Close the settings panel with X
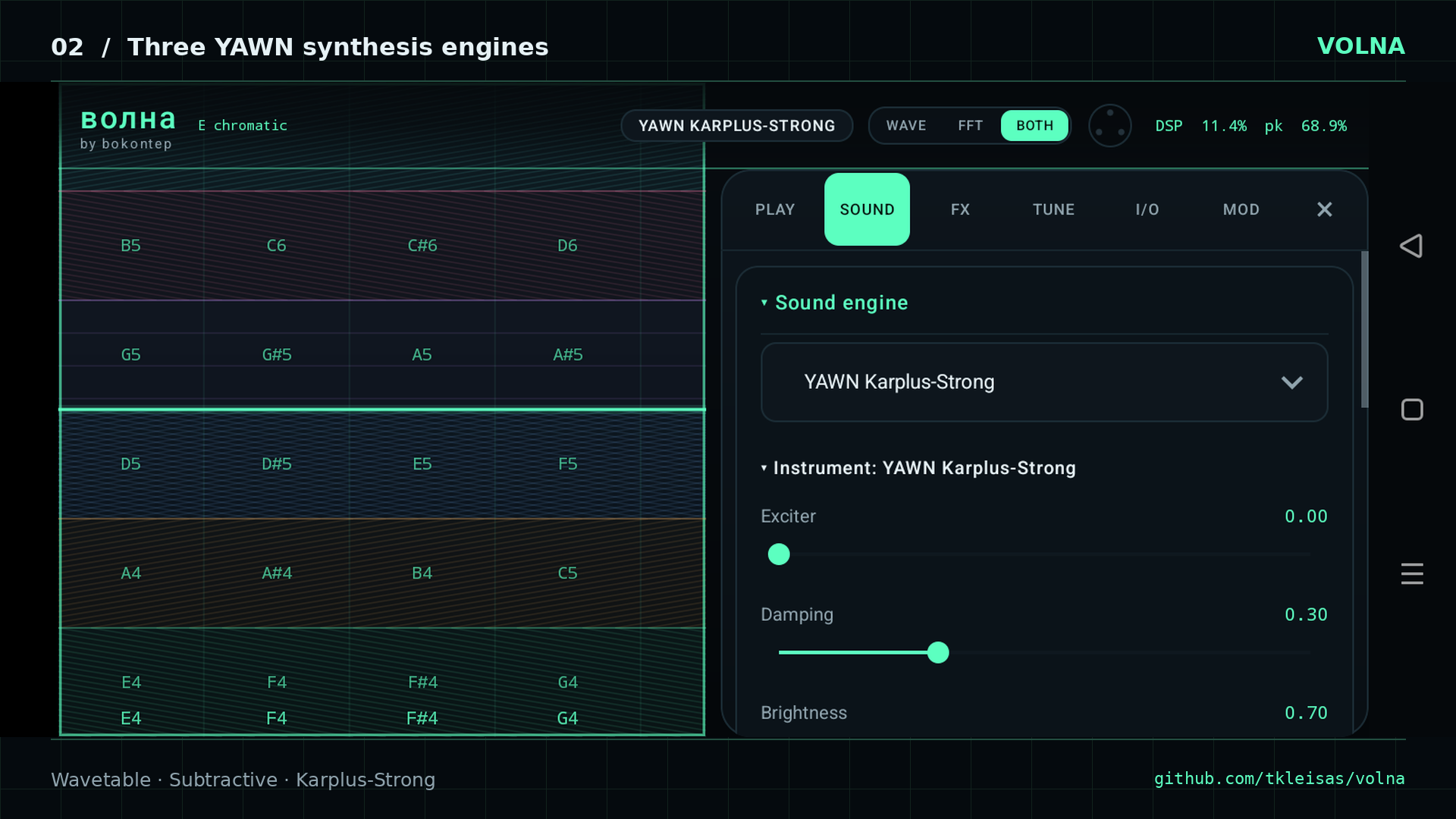The height and width of the screenshot is (819, 1456). coord(1324,209)
